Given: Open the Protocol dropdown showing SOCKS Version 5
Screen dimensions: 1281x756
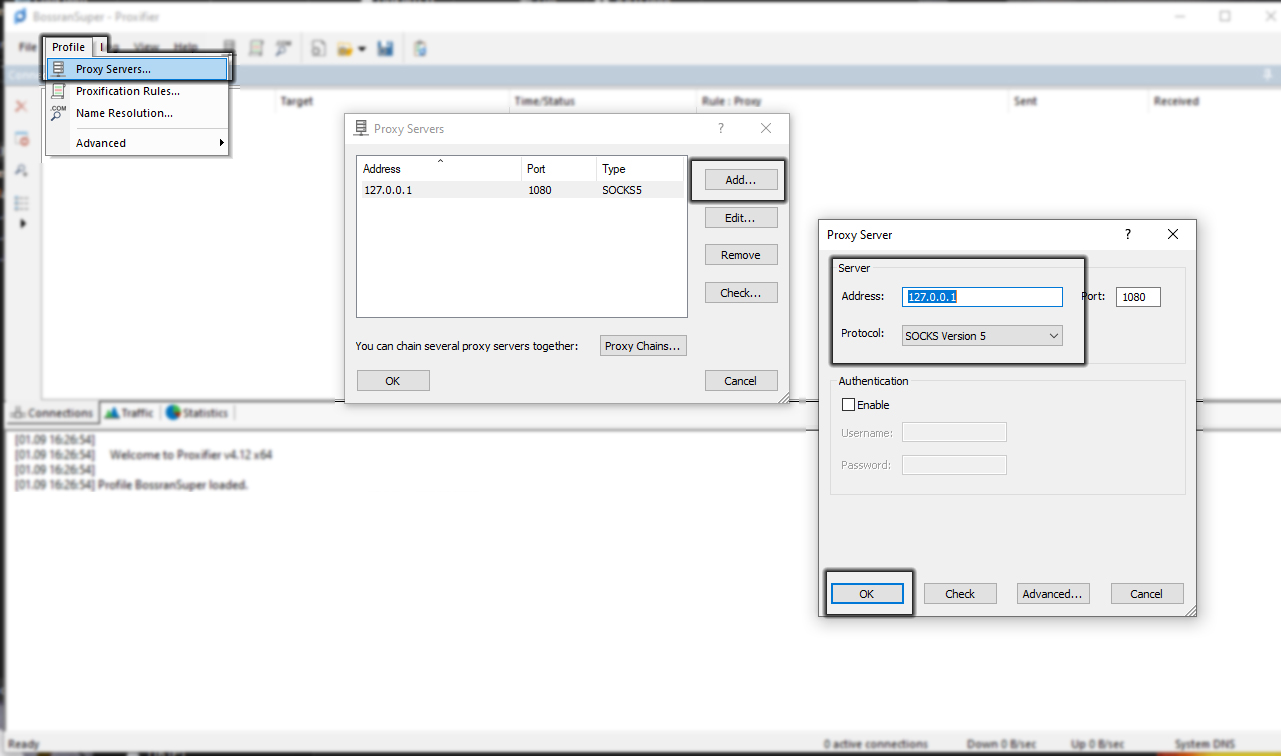Looking at the screenshot, I should (981, 336).
